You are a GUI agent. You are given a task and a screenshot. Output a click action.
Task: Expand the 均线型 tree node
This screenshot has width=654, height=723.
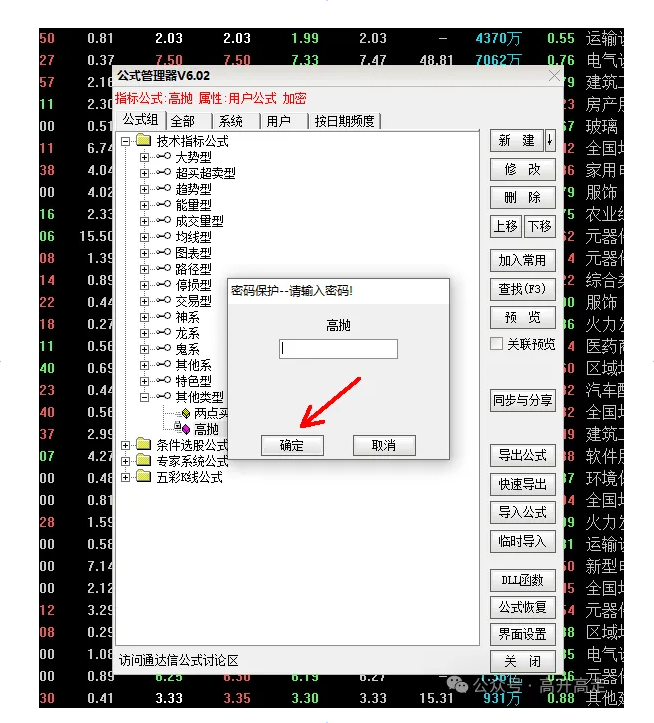coord(144,237)
